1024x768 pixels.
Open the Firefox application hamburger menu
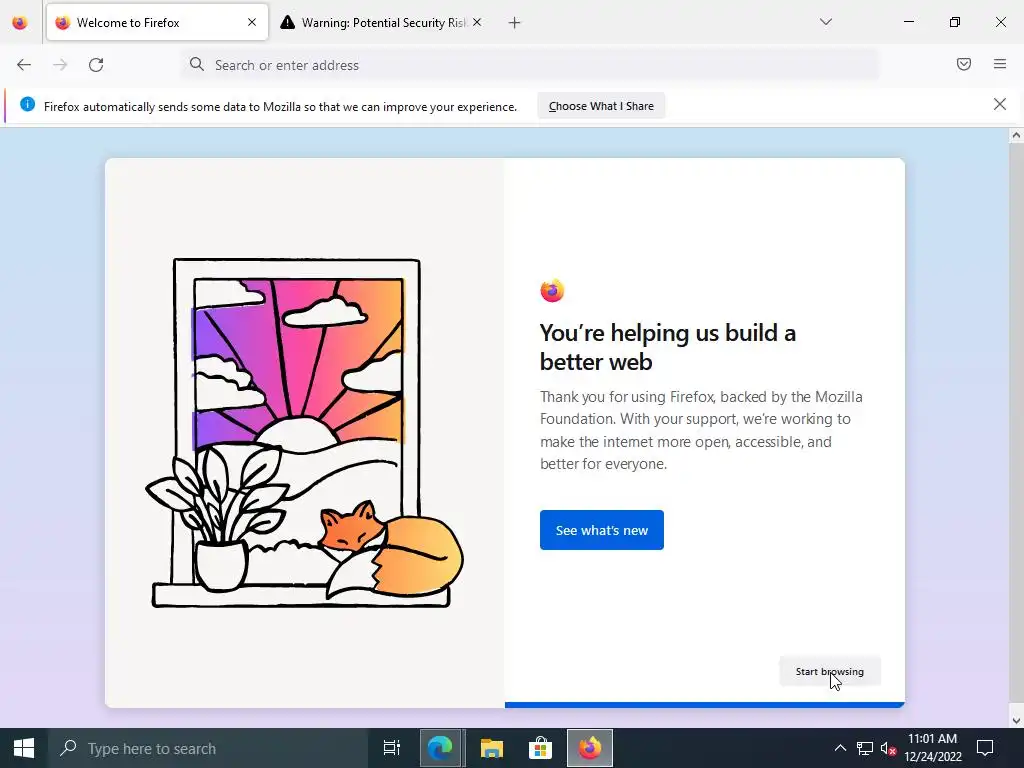pos(1000,64)
